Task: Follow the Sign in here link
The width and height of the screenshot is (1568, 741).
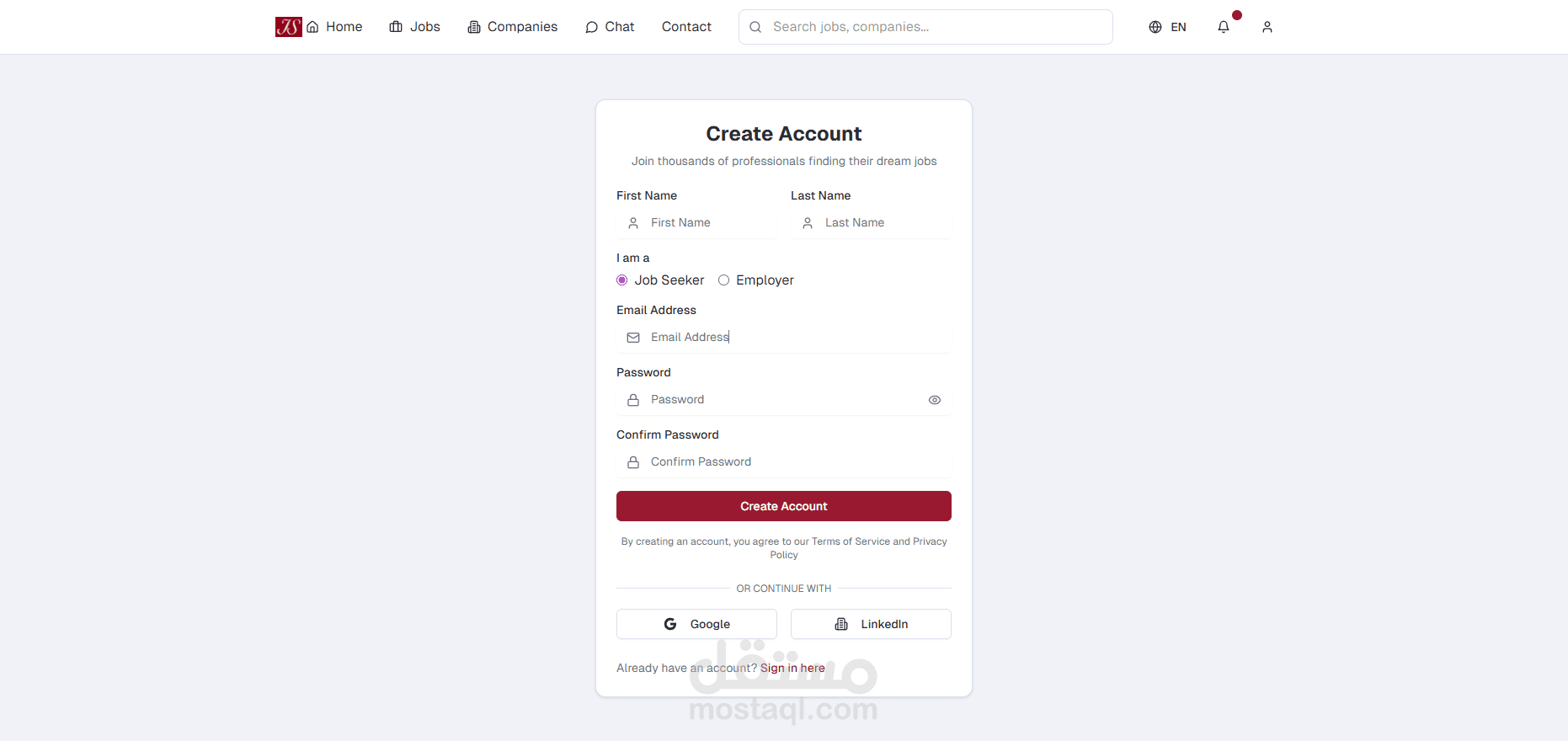Action: (792, 668)
